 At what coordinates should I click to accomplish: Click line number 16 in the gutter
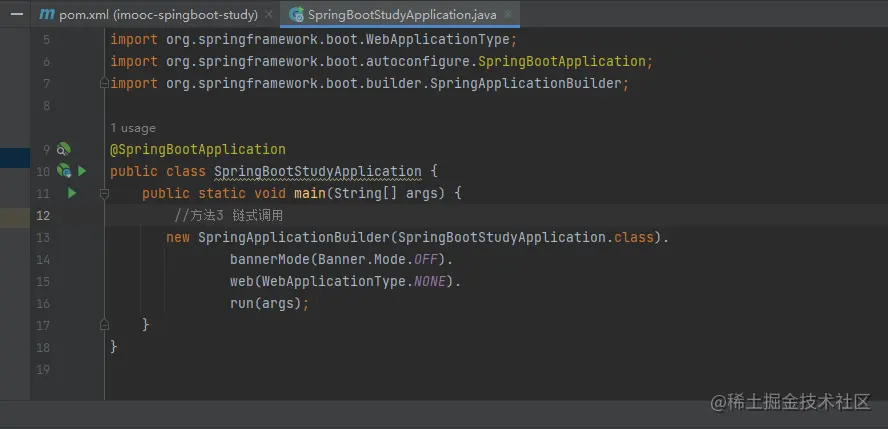43,304
